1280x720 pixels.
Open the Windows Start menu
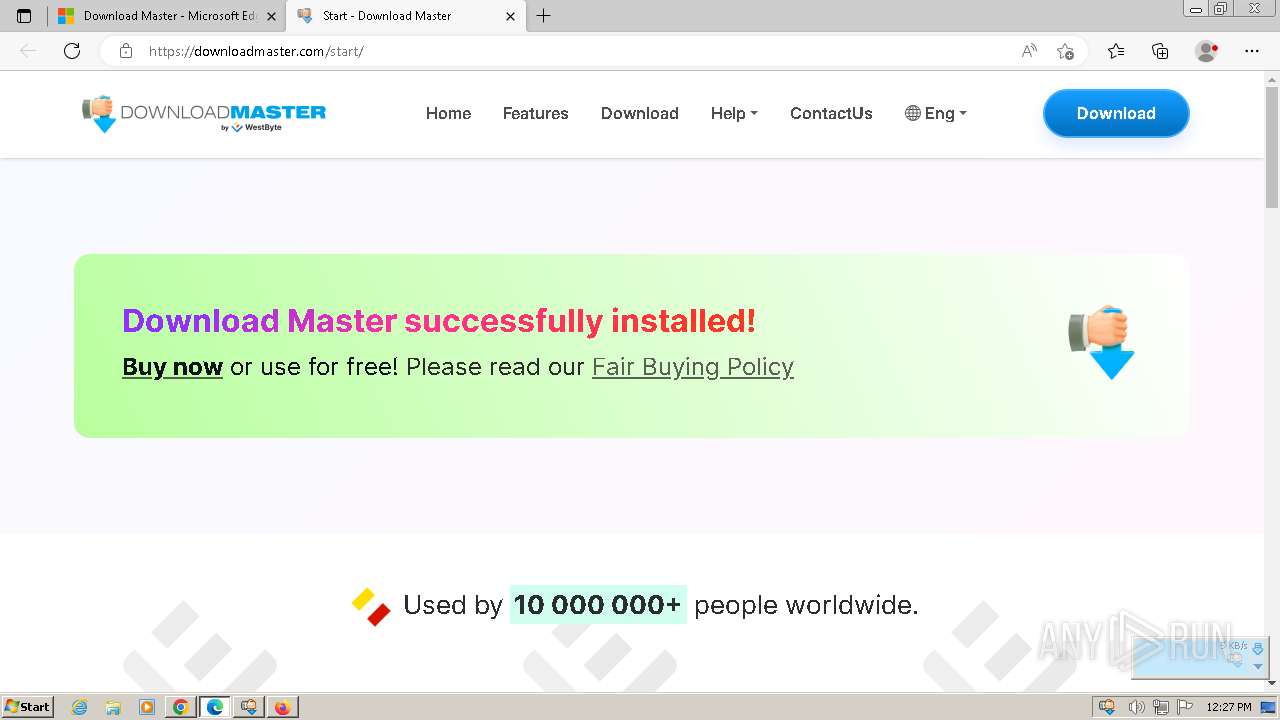coord(28,707)
